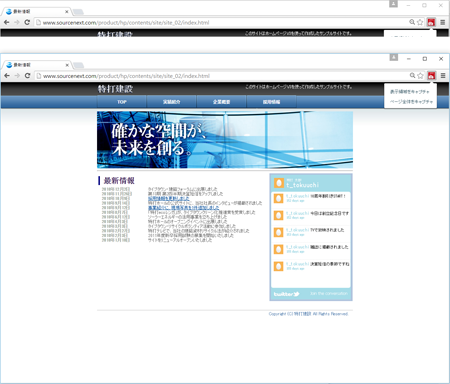Open the news link 採用情報を更新しました
450x384 pixels.
tap(169, 198)
